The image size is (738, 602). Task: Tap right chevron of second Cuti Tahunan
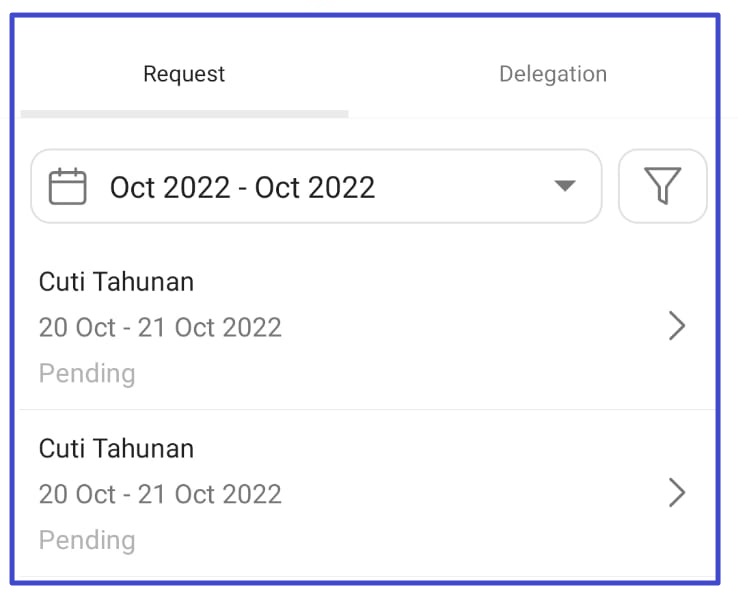[677, 493]
